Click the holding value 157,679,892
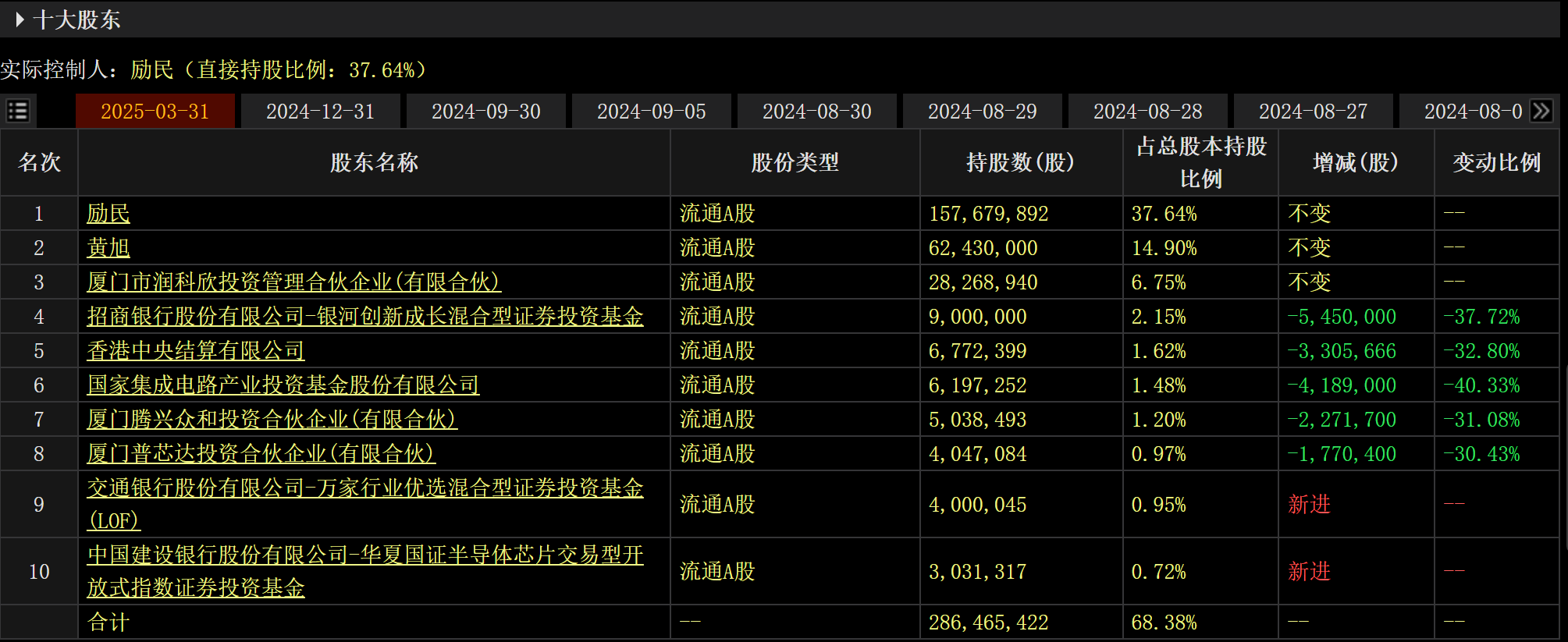The height and width of the screenshot is (642, 1568). pos(989,214)
